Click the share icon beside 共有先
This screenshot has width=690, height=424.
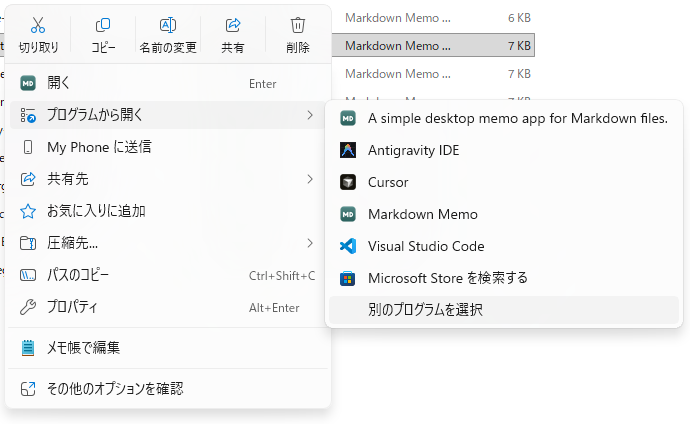[28, 179]
